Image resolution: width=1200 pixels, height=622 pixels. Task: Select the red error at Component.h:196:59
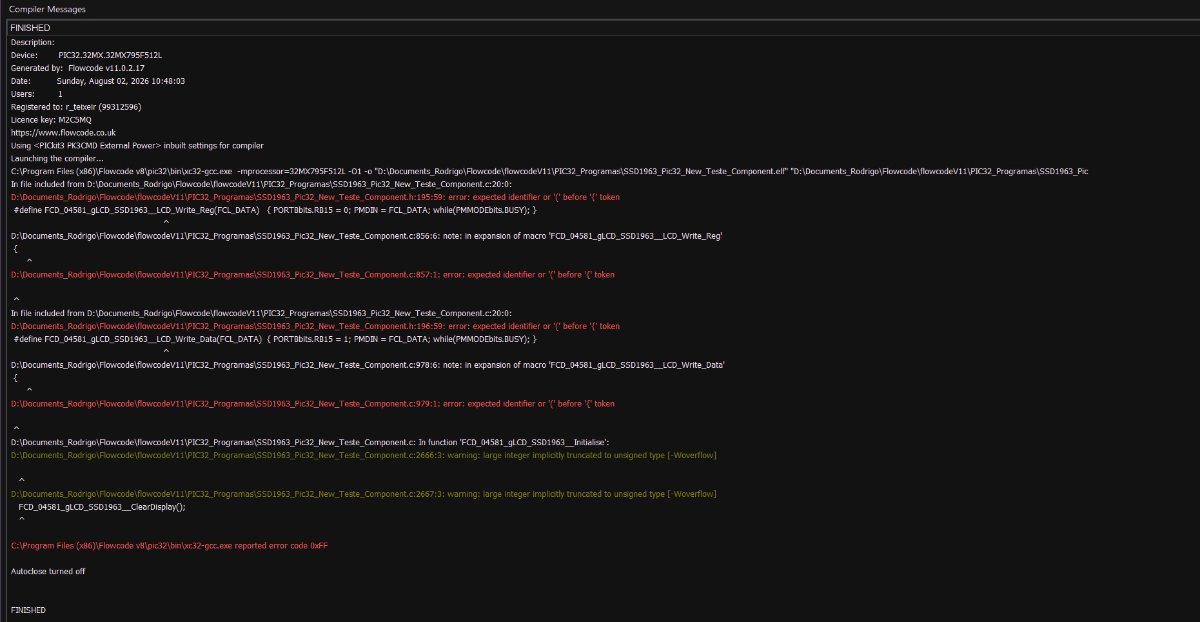pyautogui.click(x=315, y=326)
